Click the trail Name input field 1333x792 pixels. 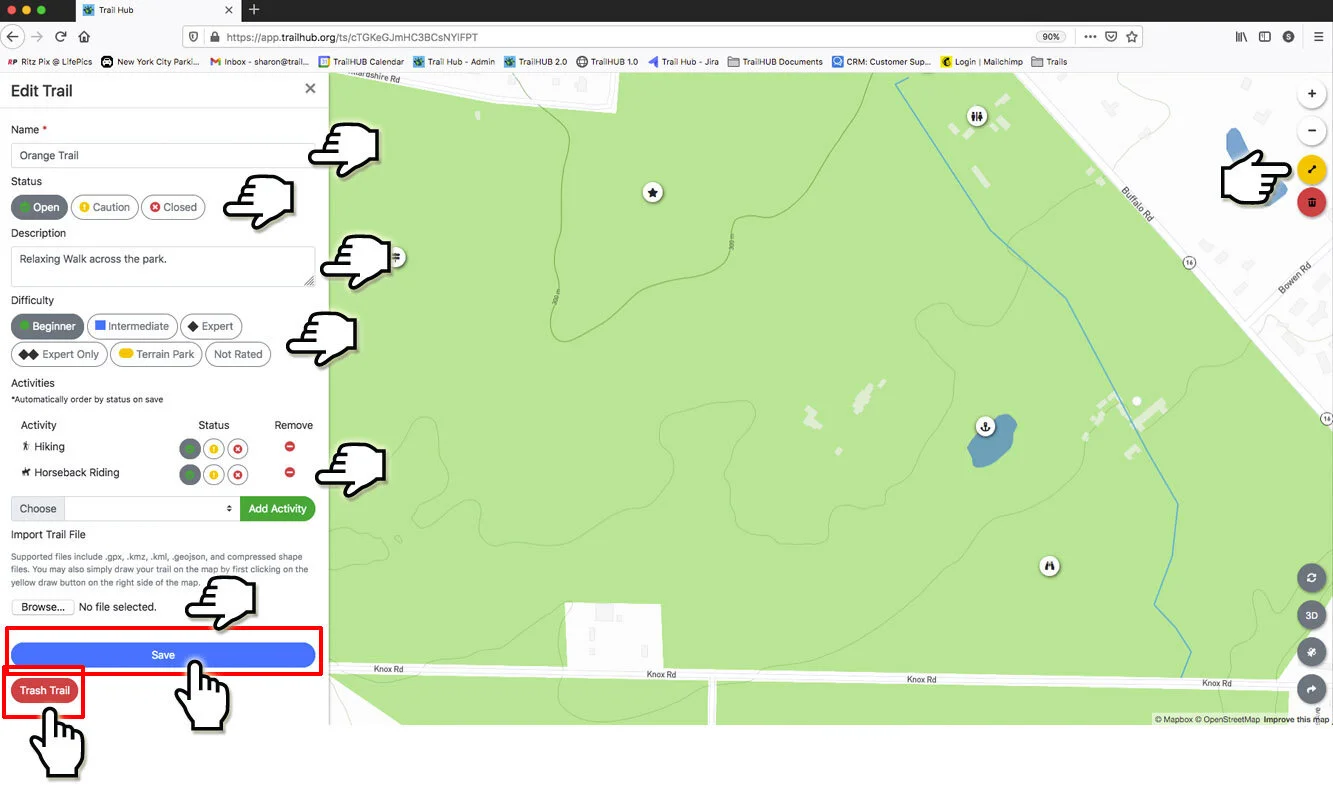click(x=163, y=155)
